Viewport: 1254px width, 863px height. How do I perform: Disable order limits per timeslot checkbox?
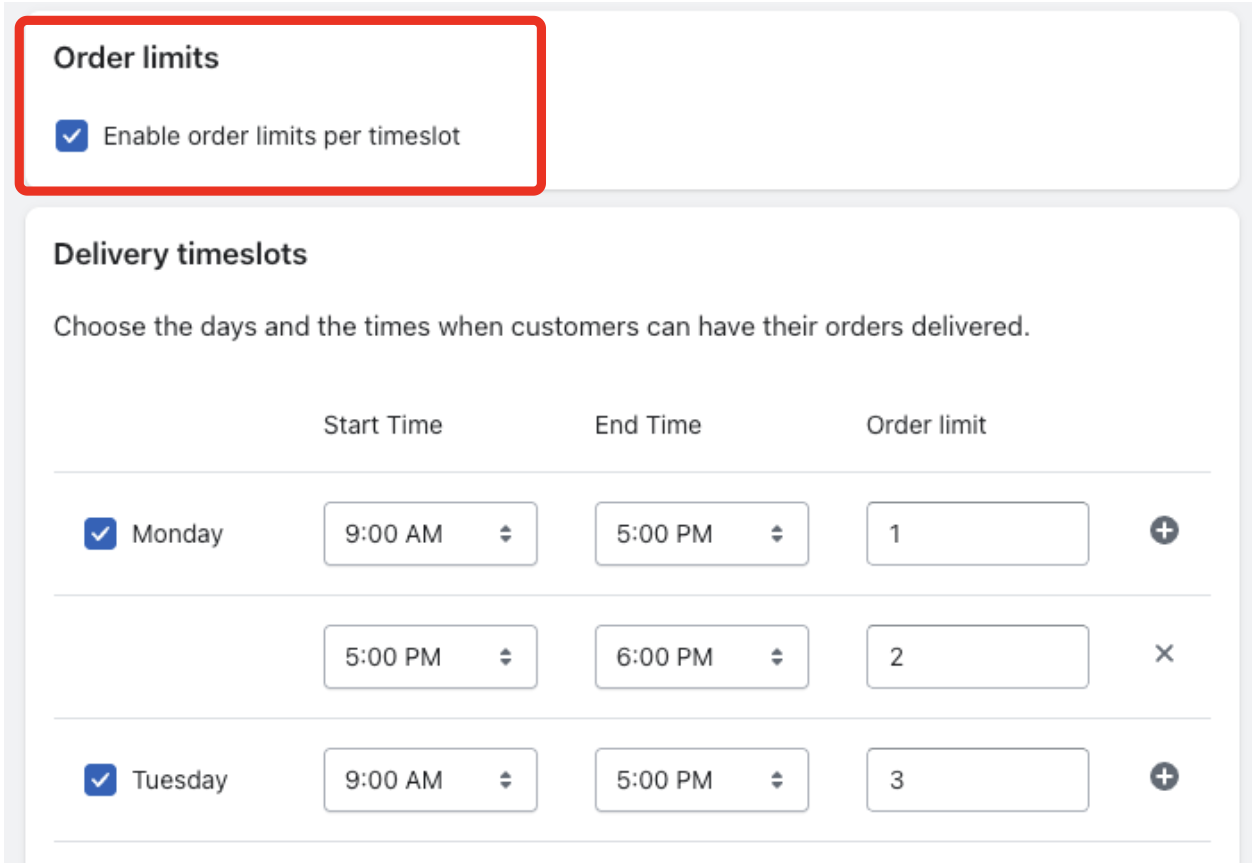(x=72, y=136)
